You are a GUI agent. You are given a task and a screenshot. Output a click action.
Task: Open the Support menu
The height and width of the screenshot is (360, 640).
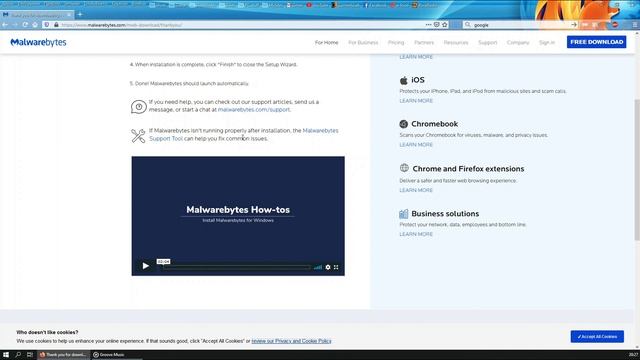(x=487, y=42)
